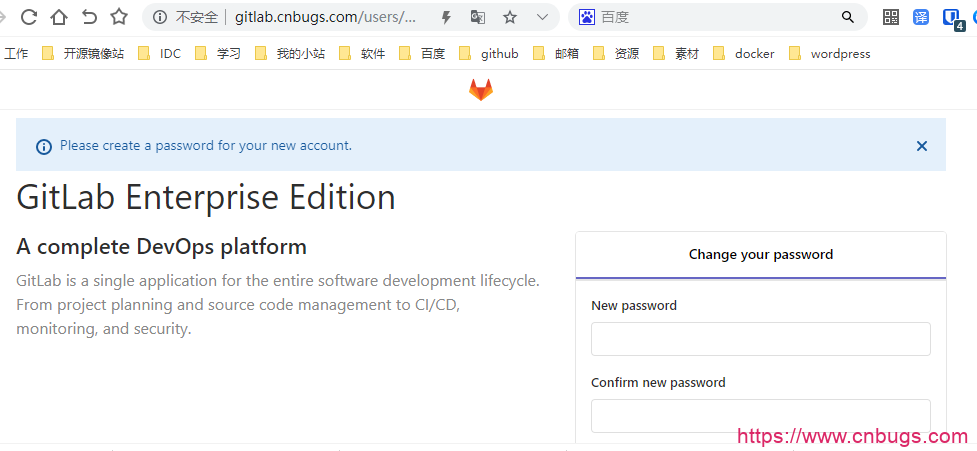Viewport: 977px width, 451px height.
Task: Go to the browser home page
Action: pos(59,17)
